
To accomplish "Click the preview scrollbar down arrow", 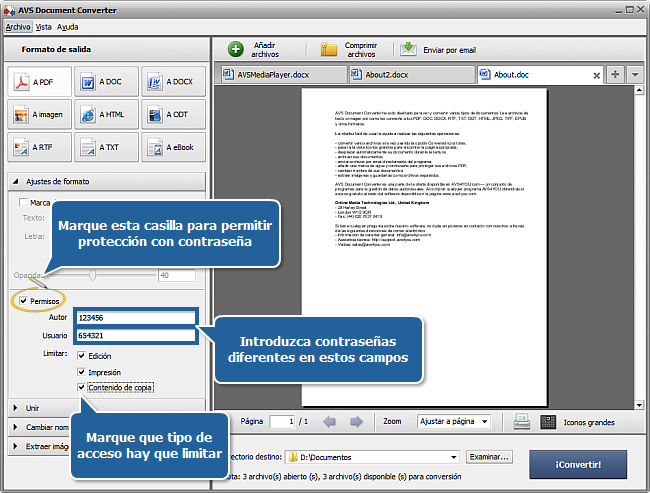I will (639, 405).
